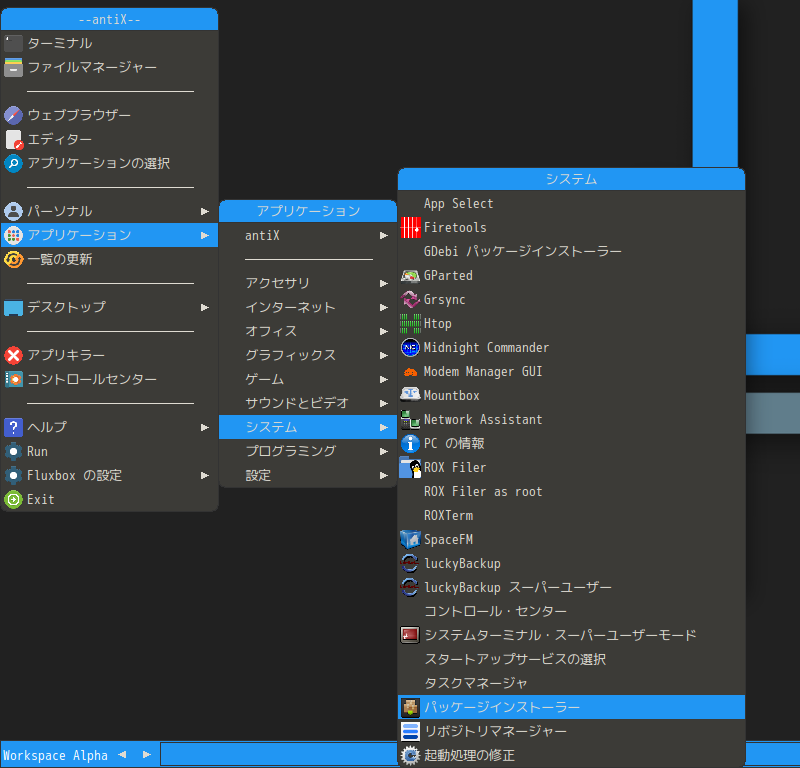Open the 設定 category

point(308,475)
